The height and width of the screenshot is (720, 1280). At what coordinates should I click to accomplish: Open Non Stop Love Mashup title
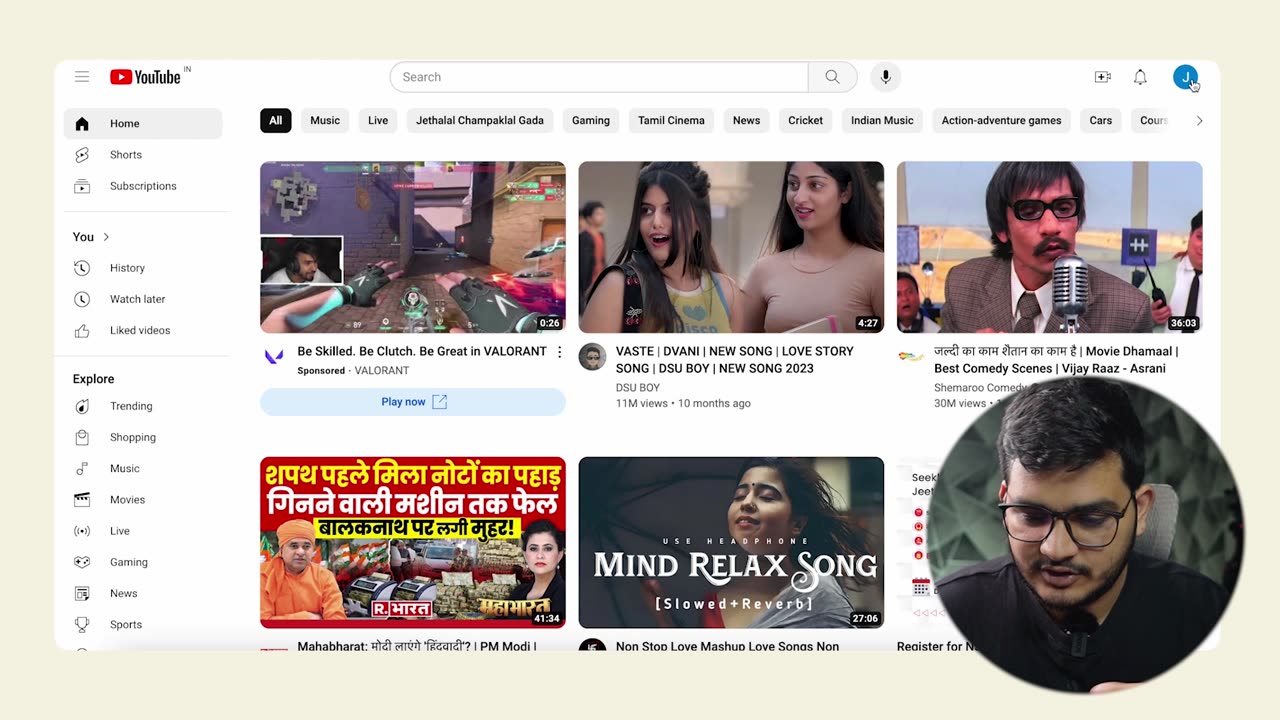pos(727,646)
